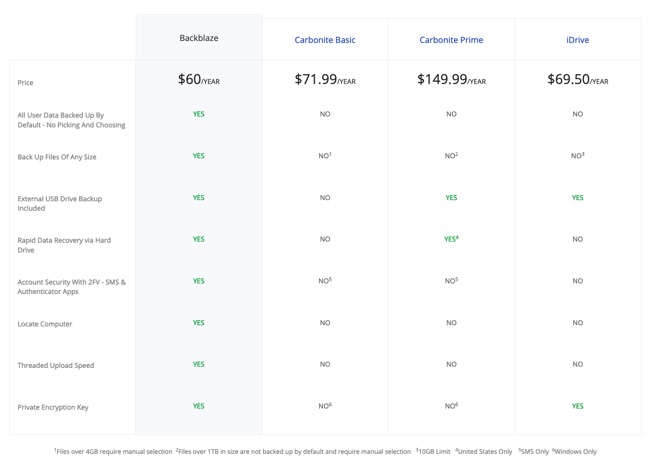Click Backblaze YES for Locate Computer

pyautogui.click(x=199, y=323)
